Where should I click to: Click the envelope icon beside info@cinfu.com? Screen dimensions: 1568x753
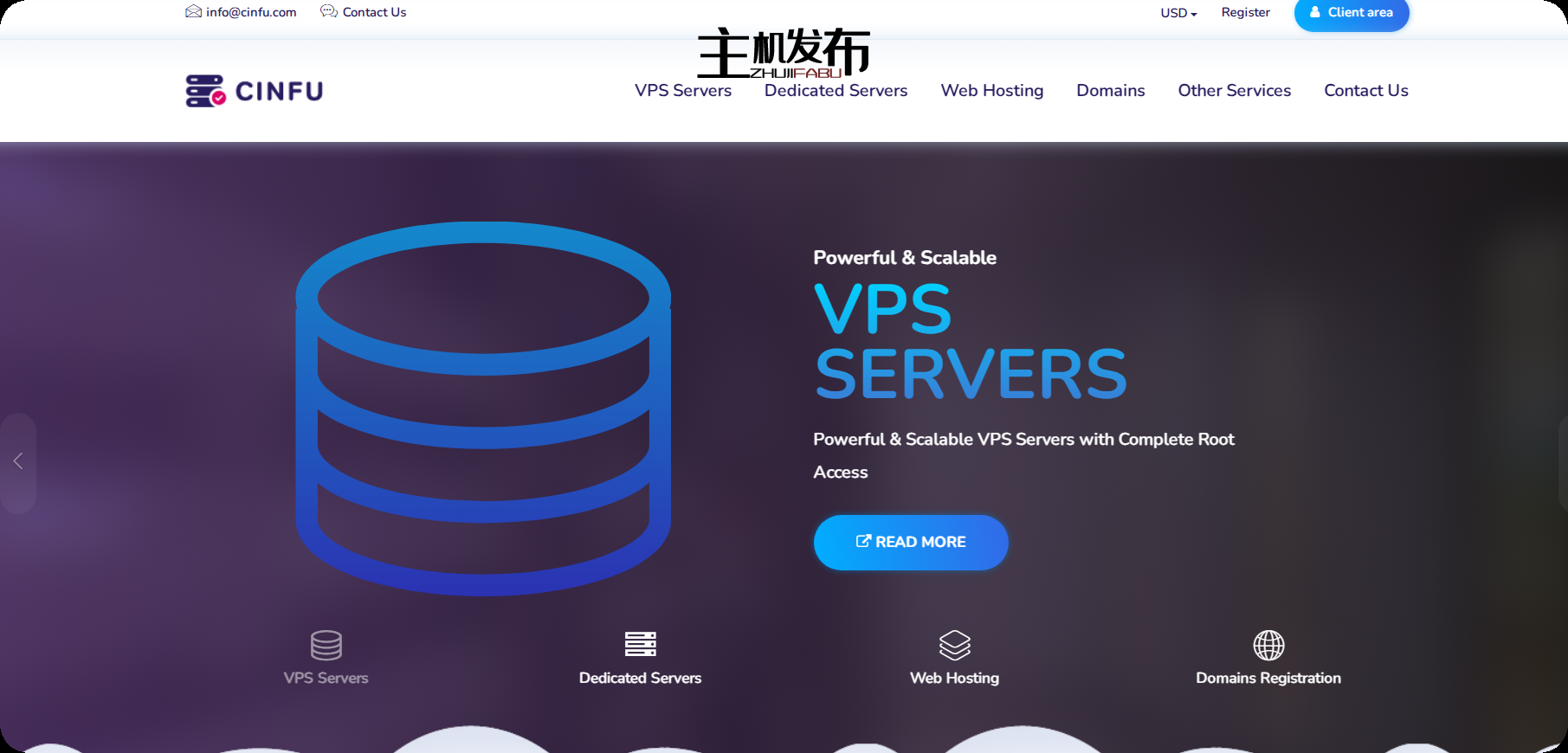193,11
